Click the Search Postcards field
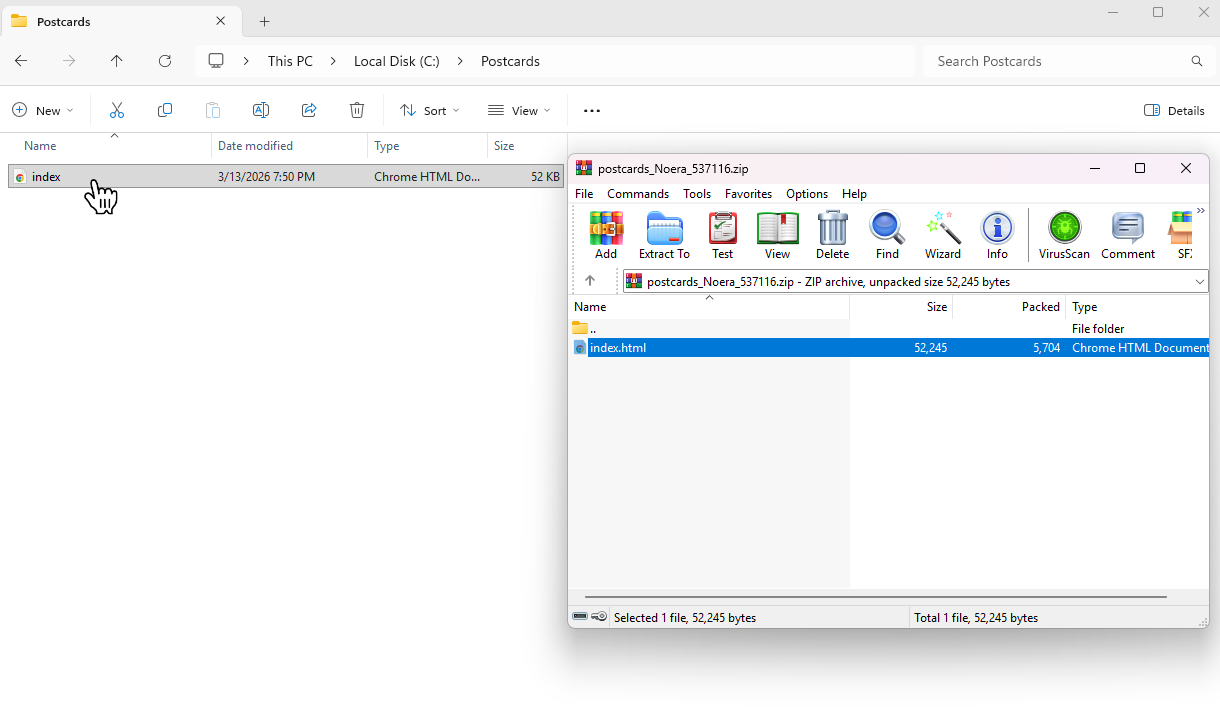The width and height of the screenshot is (1220, 714). (1068, 61)
